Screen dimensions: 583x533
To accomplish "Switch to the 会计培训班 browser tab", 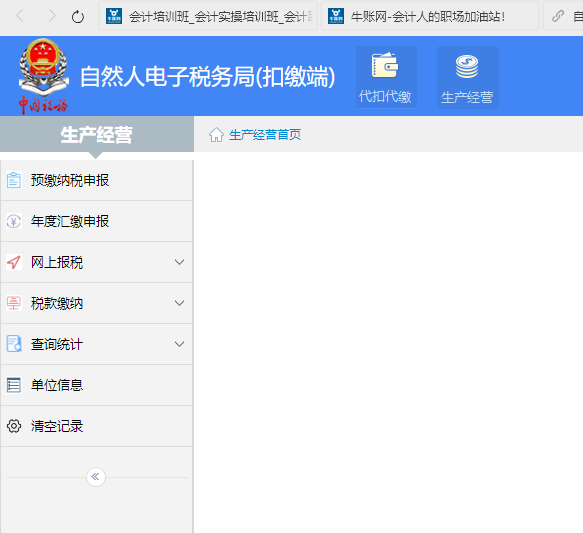I will tap(208, 16).
